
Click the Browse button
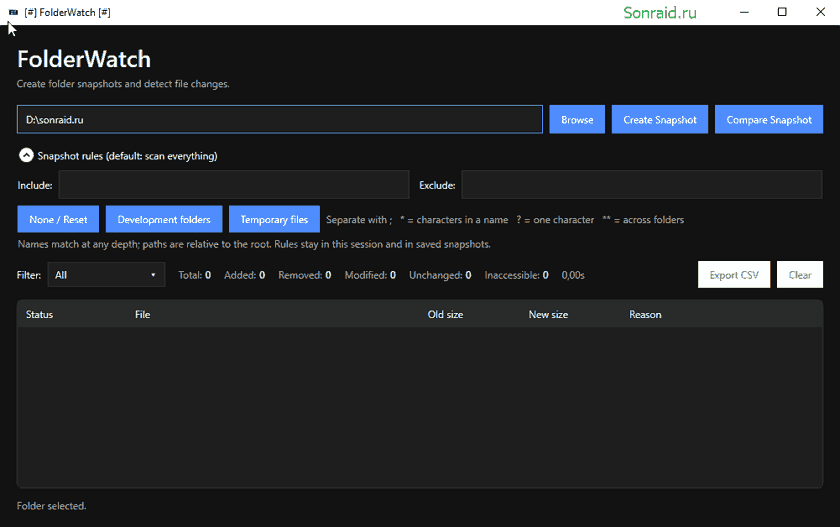[x=577, y=119]
